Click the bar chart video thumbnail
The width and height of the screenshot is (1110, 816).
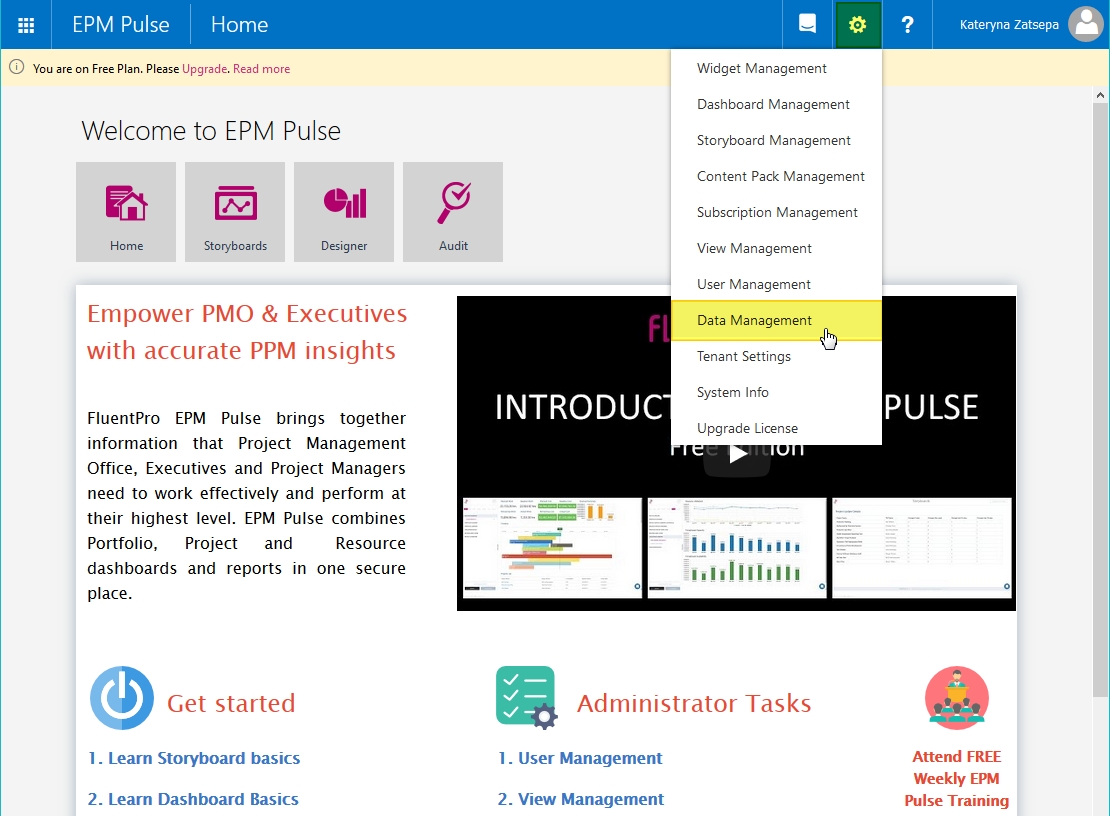pos(737,548)
